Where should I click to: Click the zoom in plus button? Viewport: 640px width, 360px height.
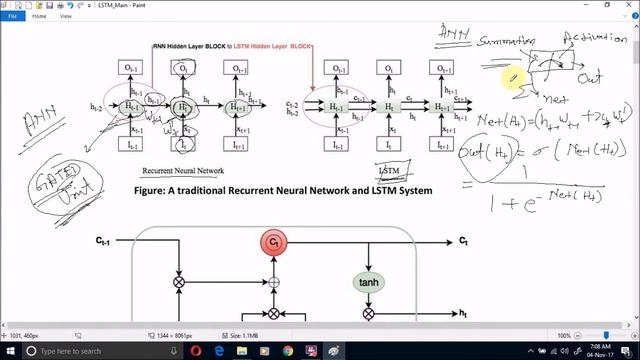pyautogui.click(x=635, y=336)
